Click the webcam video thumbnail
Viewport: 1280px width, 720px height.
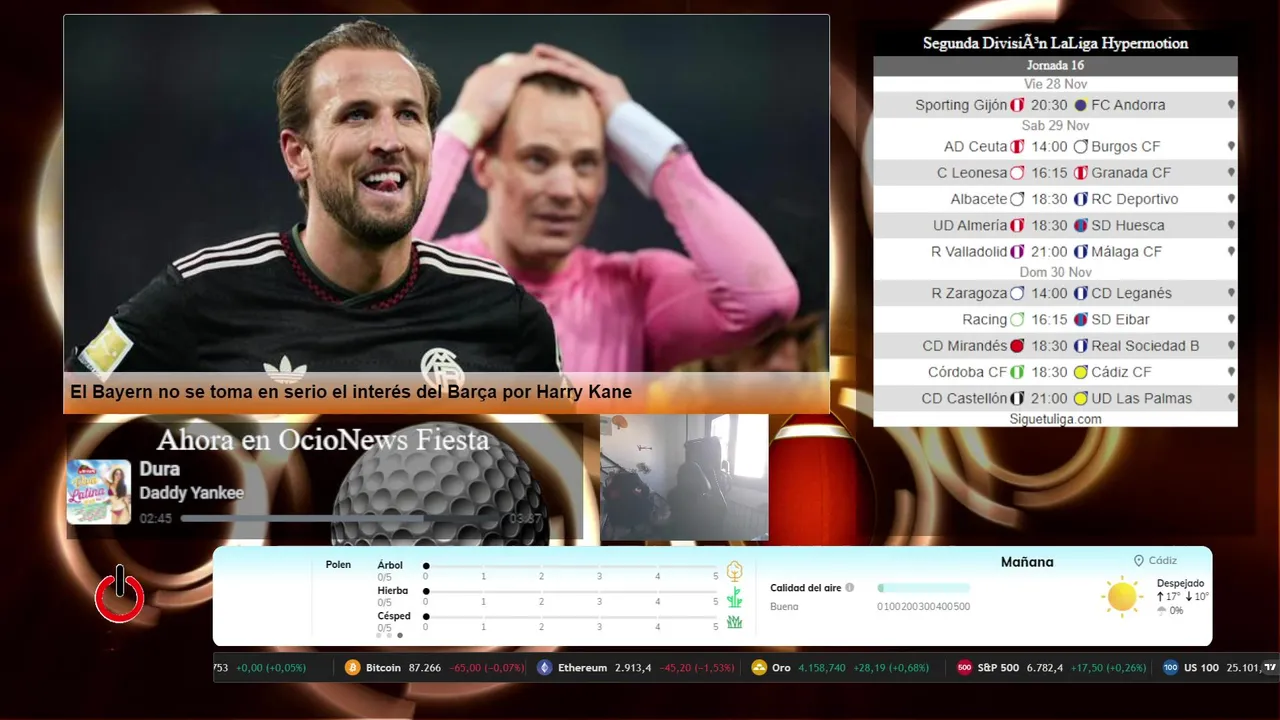coord(684,478)
